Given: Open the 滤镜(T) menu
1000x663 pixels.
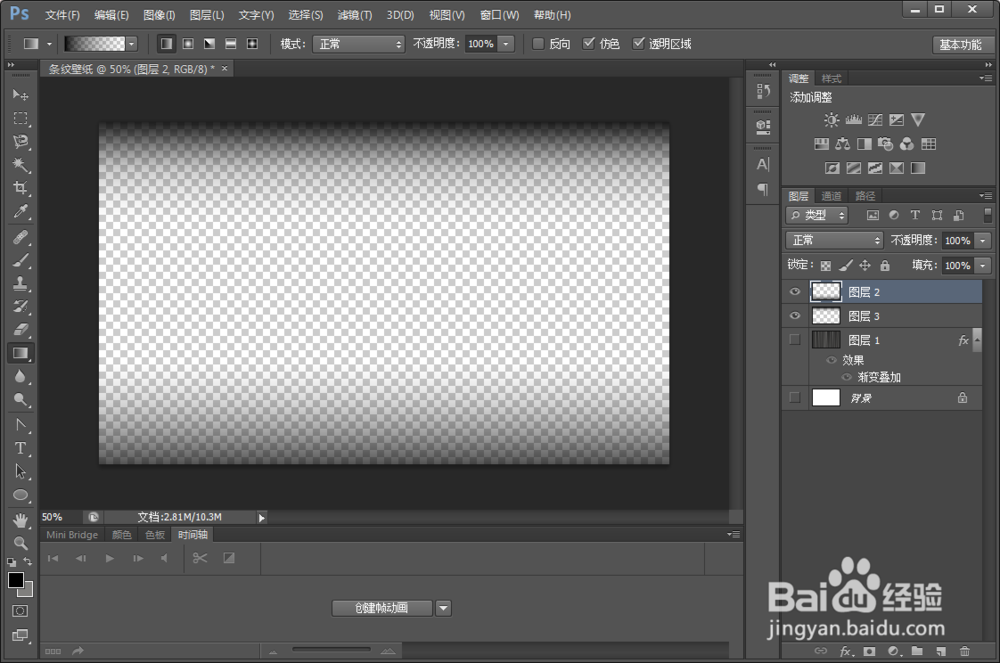Looking at the screenshot, I should coord(355,15).
